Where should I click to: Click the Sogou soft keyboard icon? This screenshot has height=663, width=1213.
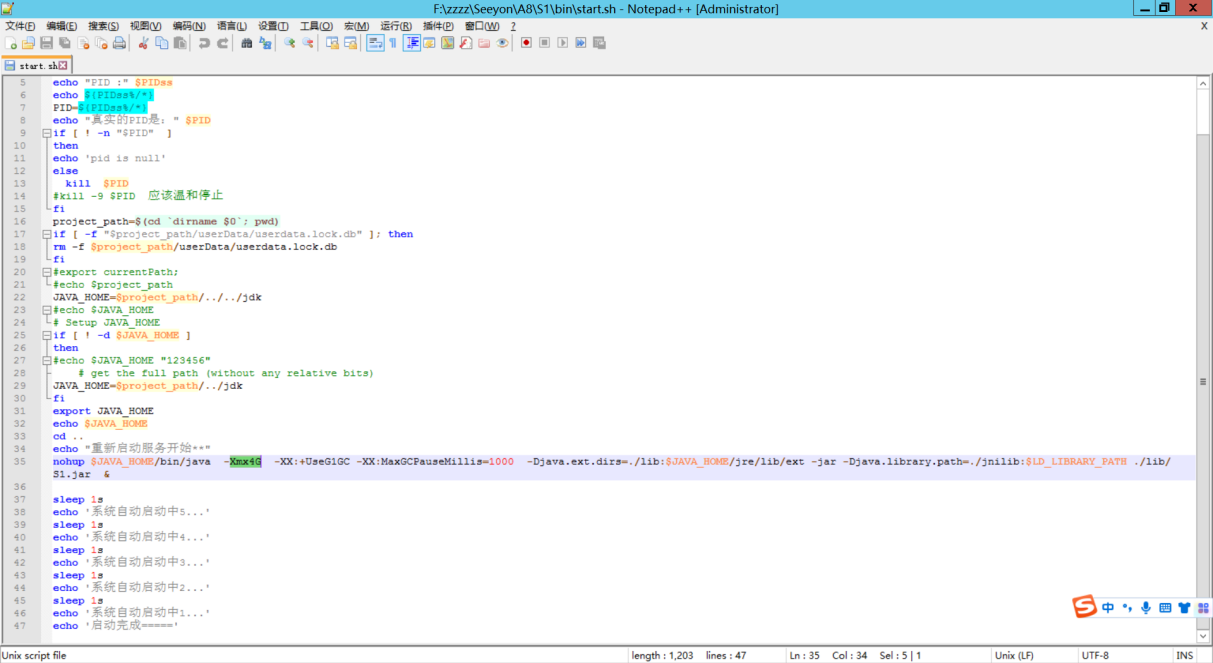pos(1165,608)
